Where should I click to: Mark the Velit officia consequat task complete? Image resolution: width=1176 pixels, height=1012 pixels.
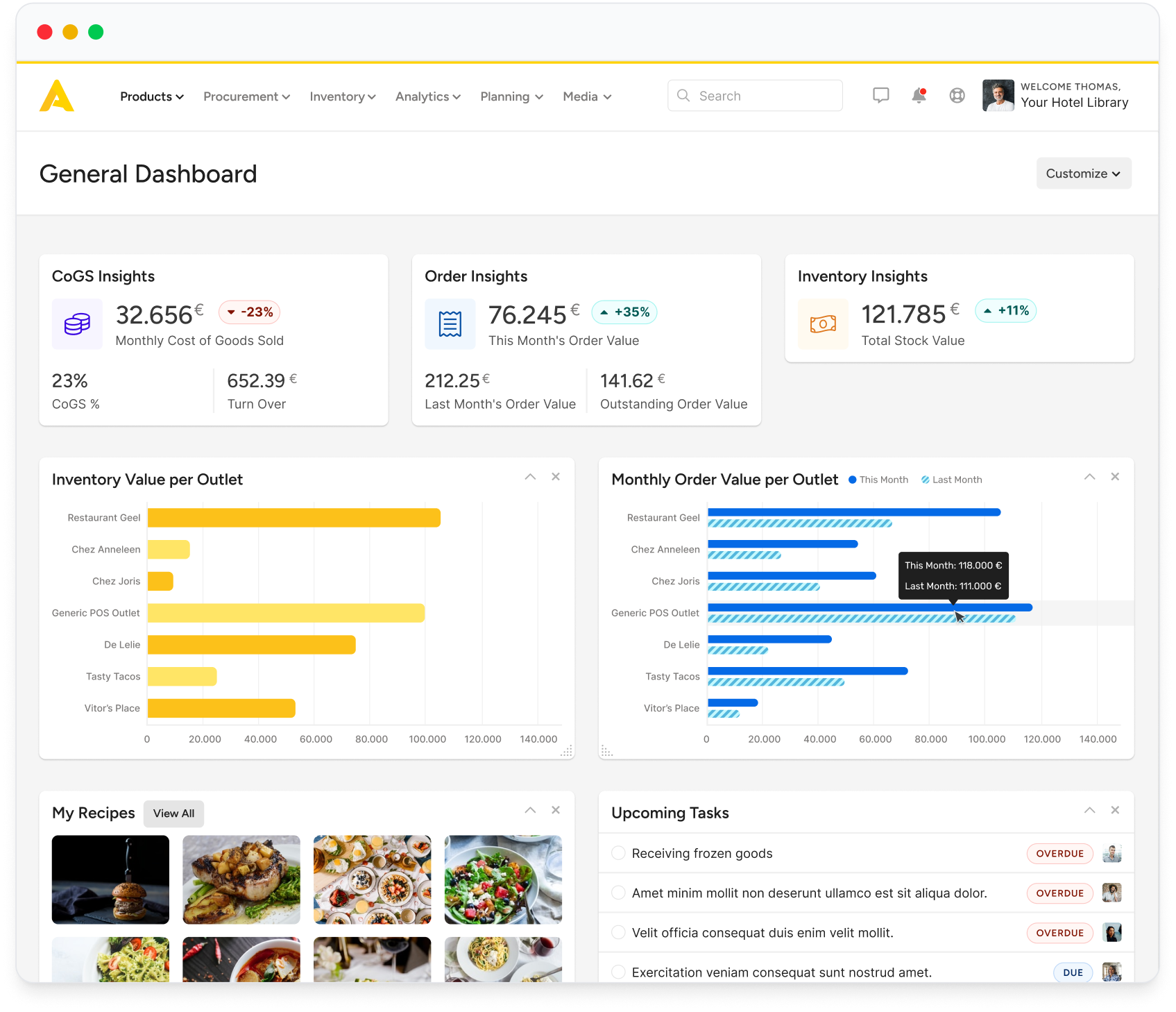point(618,932)
